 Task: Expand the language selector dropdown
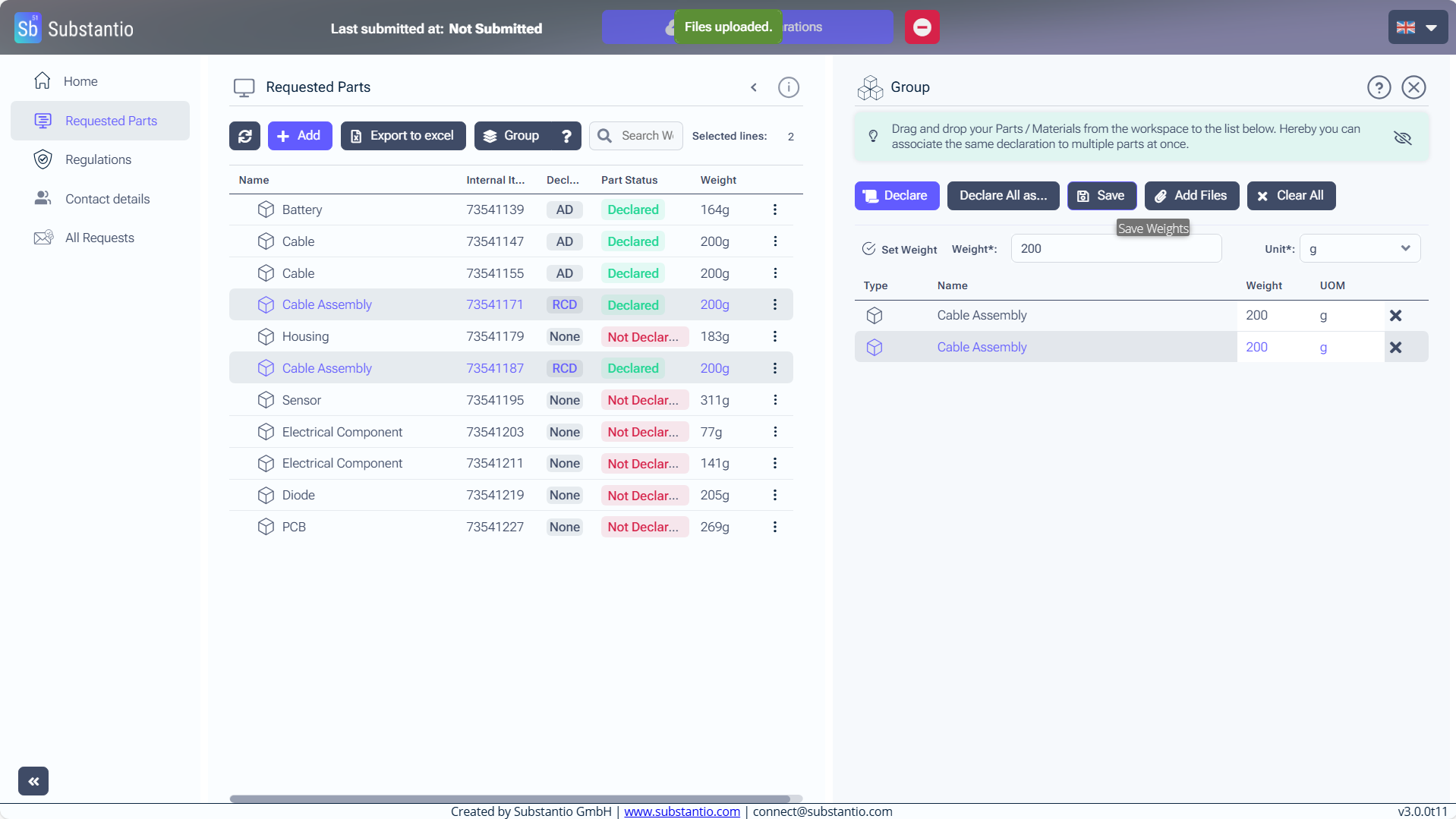[1417, 27]
